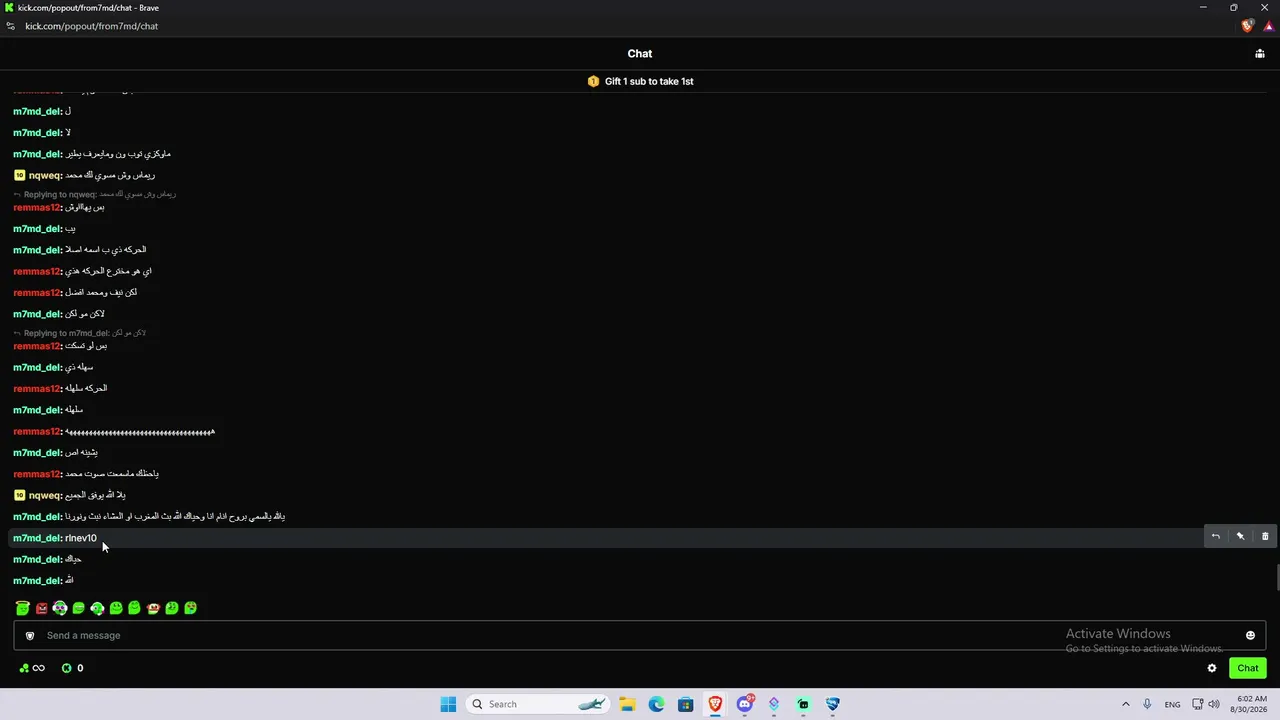Click the green Chat send button

[1247, 668]
